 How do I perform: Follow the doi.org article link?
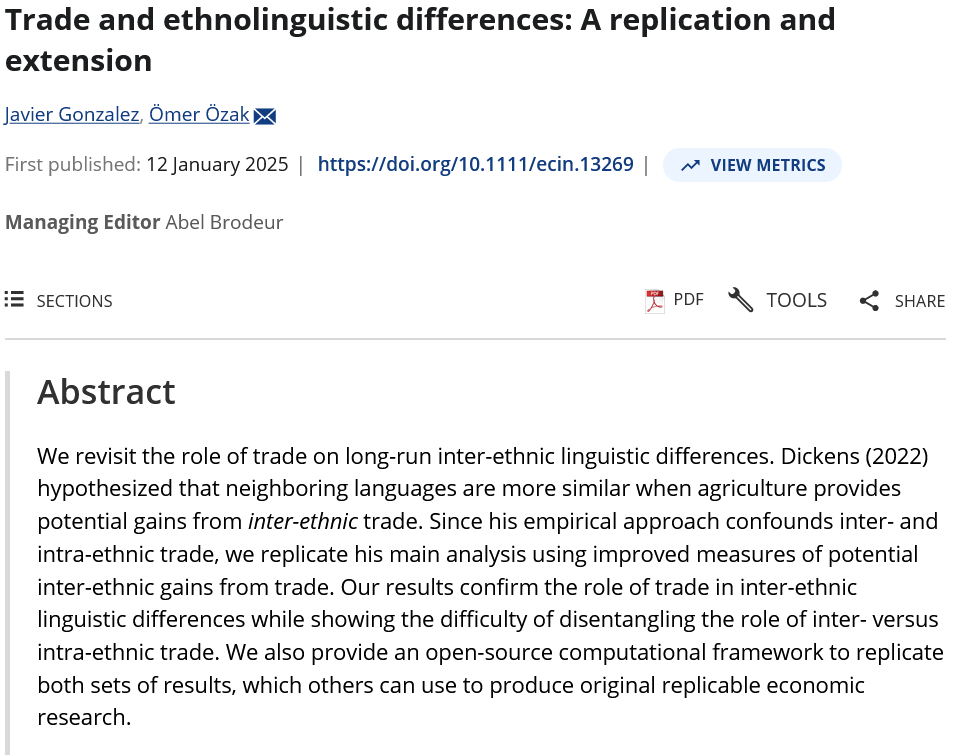[x=475, y=164]
